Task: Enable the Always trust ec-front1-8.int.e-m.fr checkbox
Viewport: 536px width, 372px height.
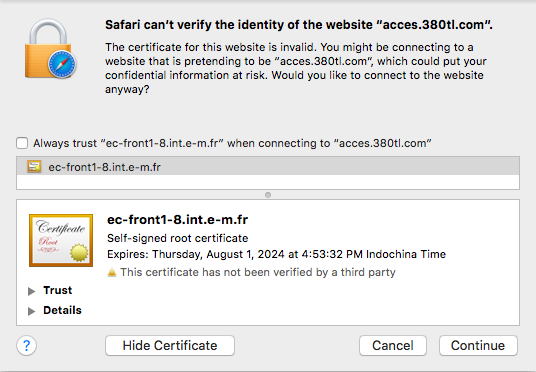Action: (22, 143)
